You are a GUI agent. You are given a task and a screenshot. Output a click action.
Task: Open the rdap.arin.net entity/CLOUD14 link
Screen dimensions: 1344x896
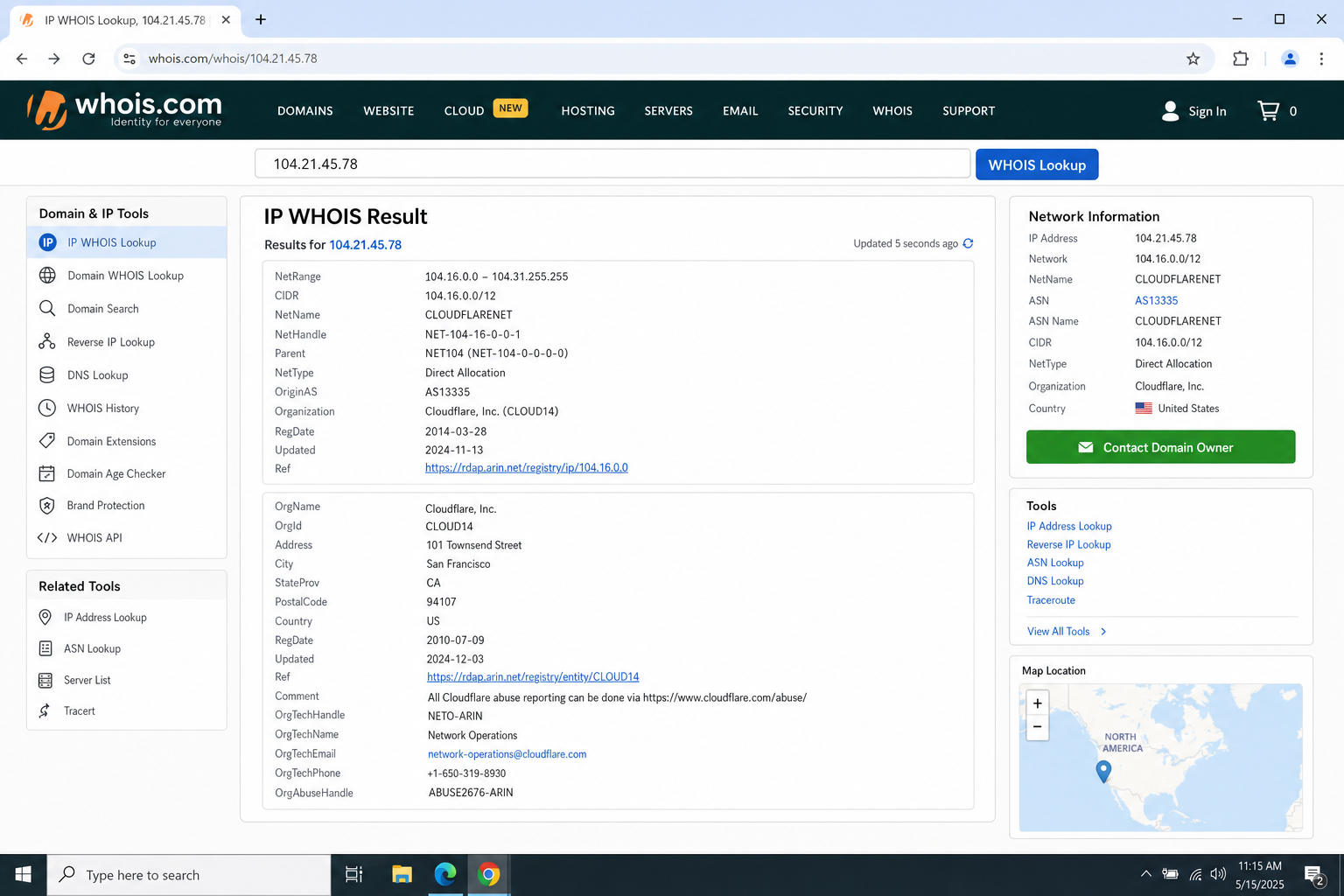tap(533, 677)
